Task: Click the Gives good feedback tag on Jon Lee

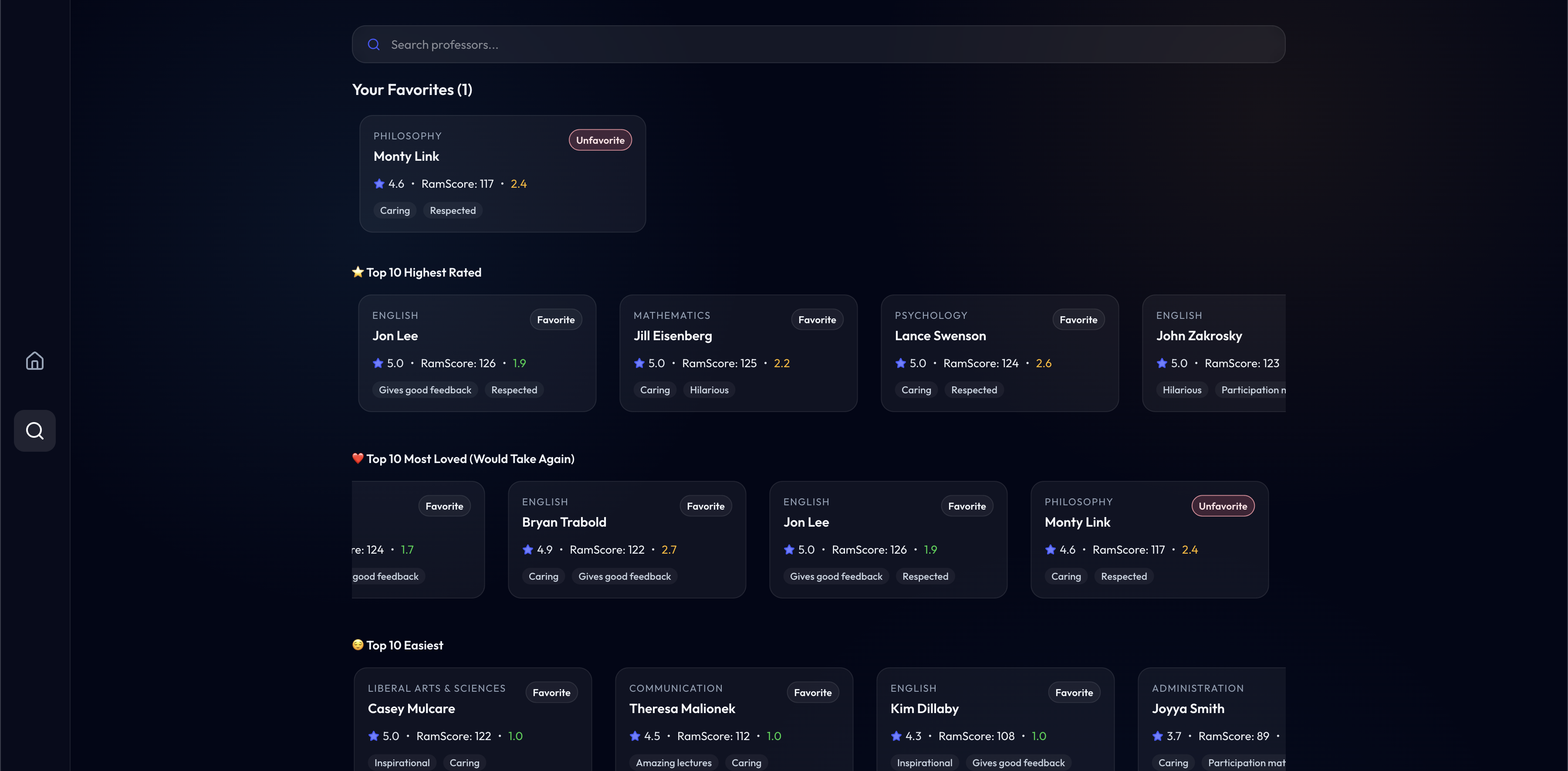Action: point(425,390)
